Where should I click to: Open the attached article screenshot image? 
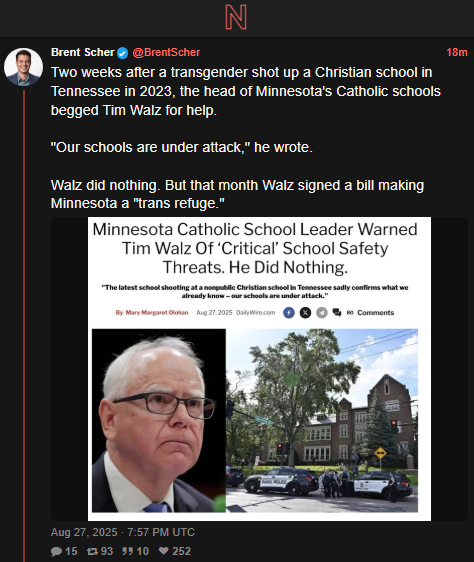tap(259, 369)
